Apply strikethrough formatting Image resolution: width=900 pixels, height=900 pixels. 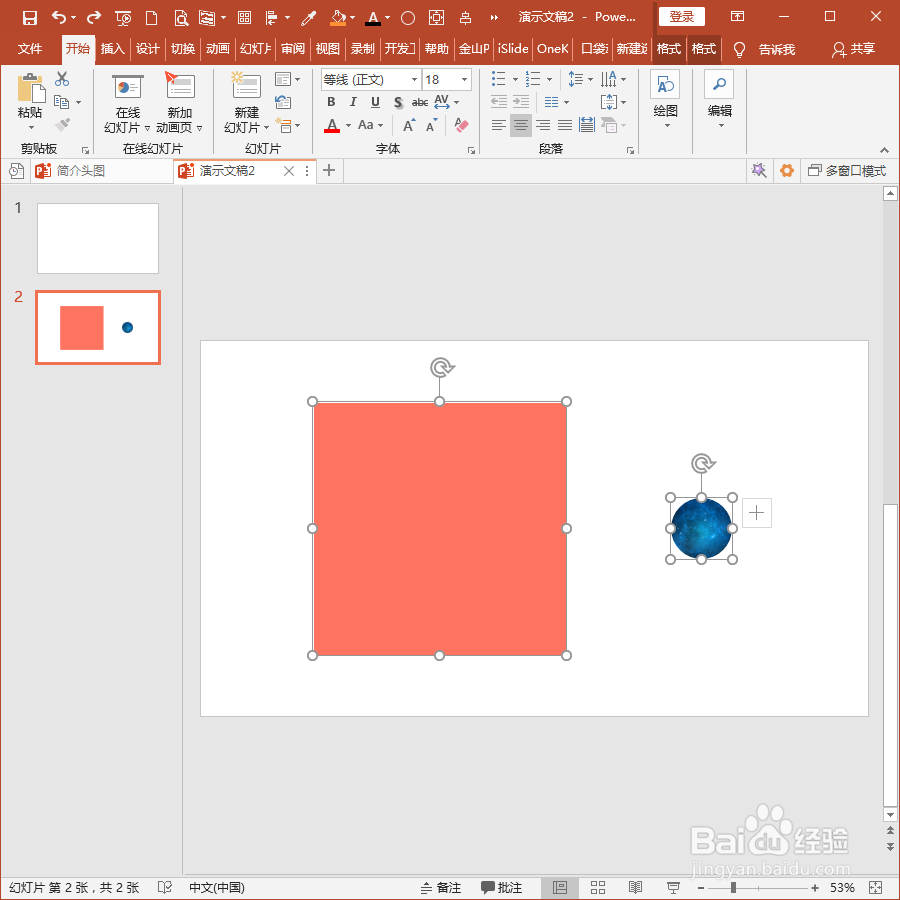(x=420, y=102)
